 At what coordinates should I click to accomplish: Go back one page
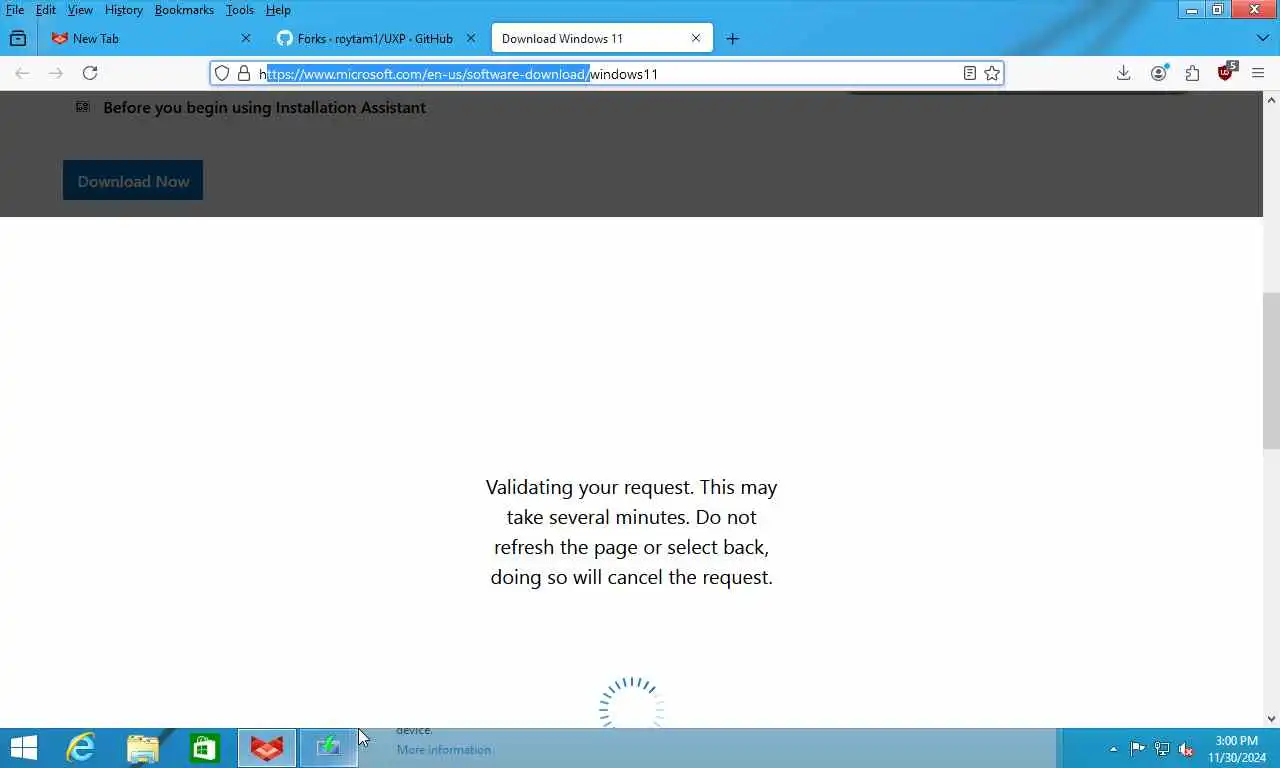(x=22, y=73)
